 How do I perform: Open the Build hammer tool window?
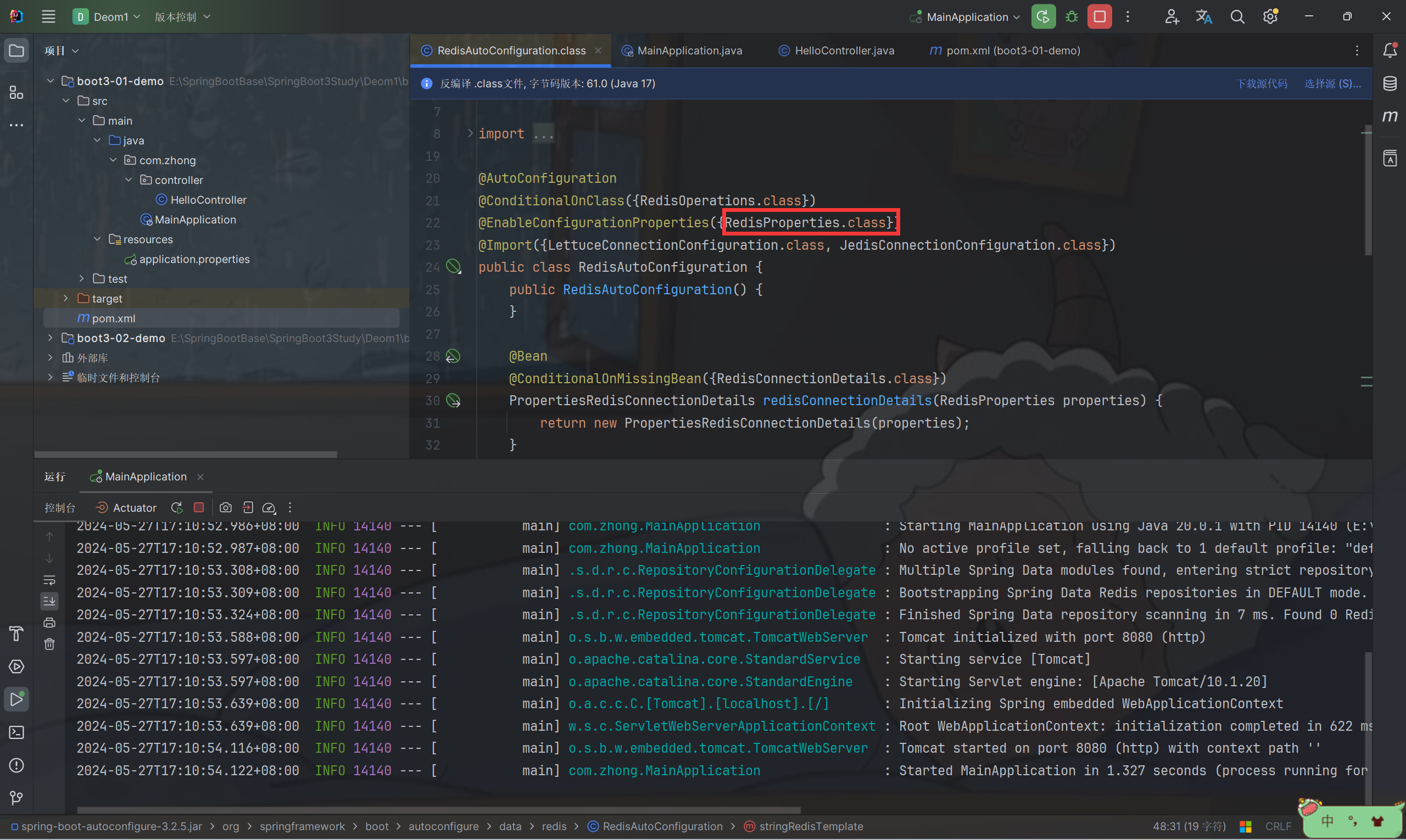(16, 634)
